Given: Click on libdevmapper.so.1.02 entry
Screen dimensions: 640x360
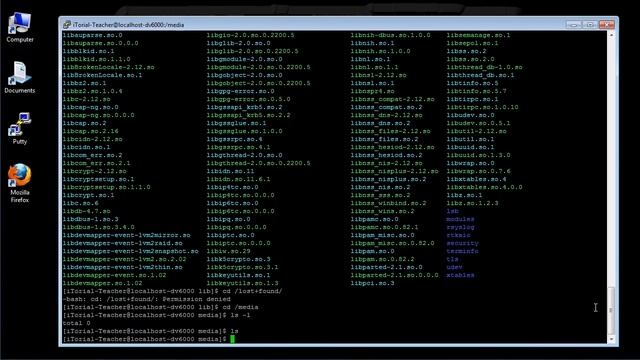Looking at the screenshot, I should (x=102, y=283).
